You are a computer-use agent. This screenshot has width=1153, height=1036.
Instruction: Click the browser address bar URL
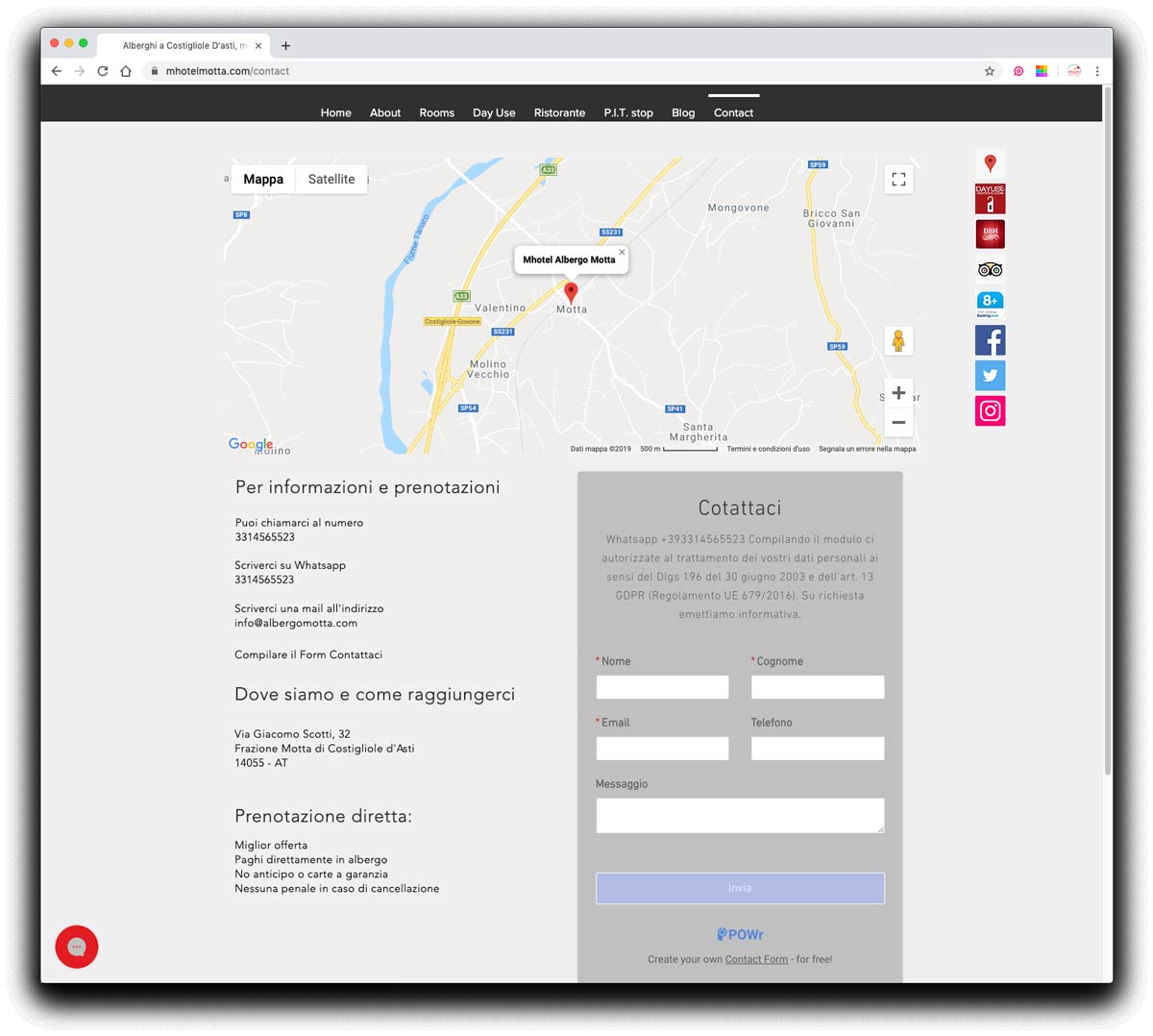227,71
